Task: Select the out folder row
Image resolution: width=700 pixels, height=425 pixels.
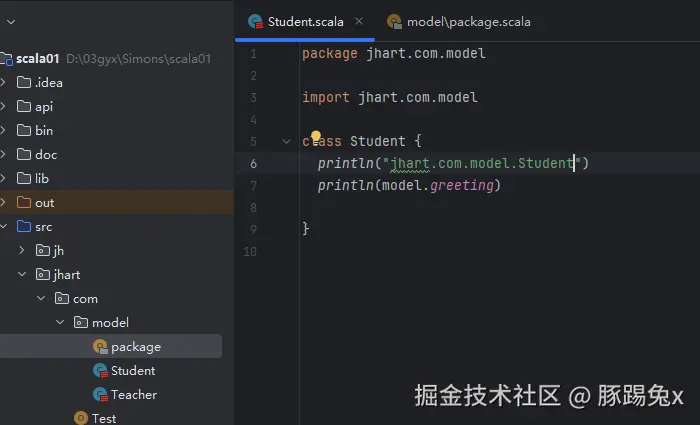Action: point(117,202)
